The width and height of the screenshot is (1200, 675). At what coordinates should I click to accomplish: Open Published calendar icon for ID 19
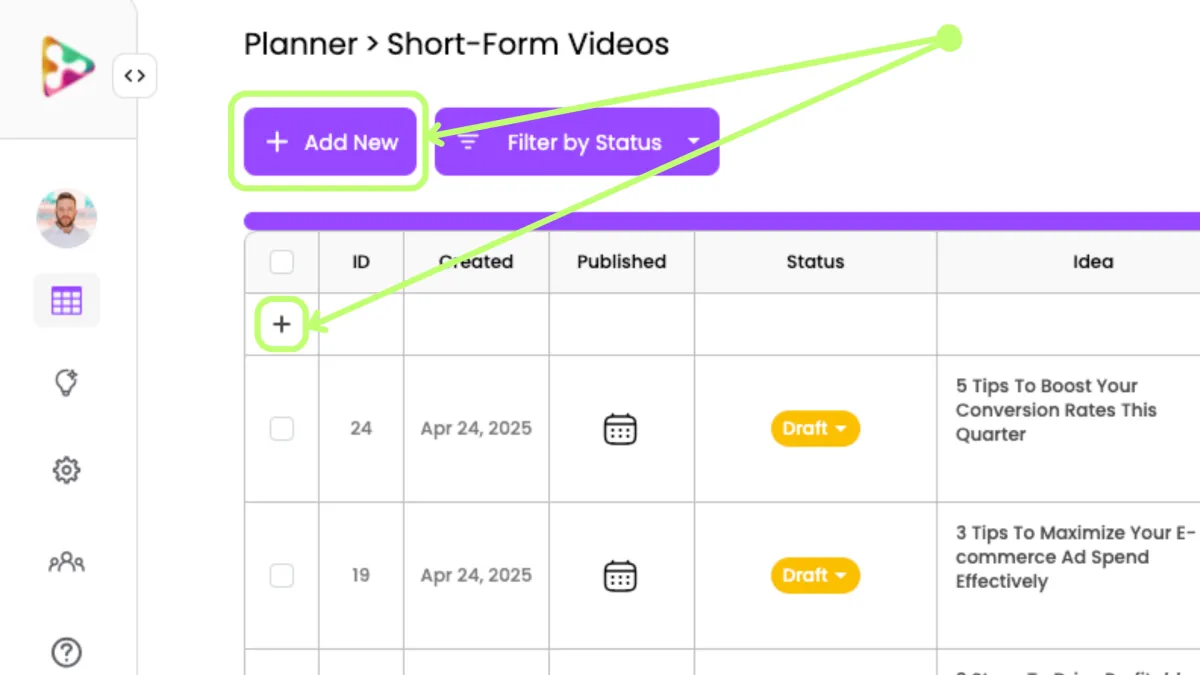pyautogui.click(x=620, y=576)
